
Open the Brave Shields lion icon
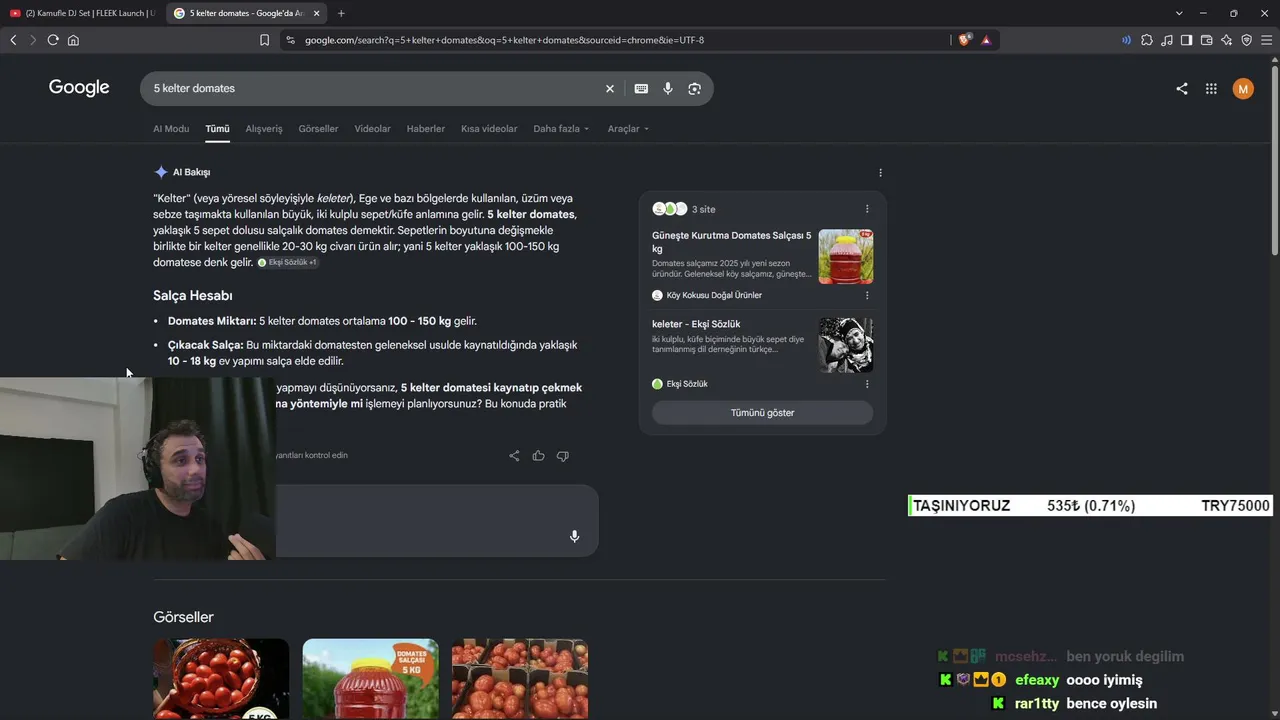[x=965, y=40]
